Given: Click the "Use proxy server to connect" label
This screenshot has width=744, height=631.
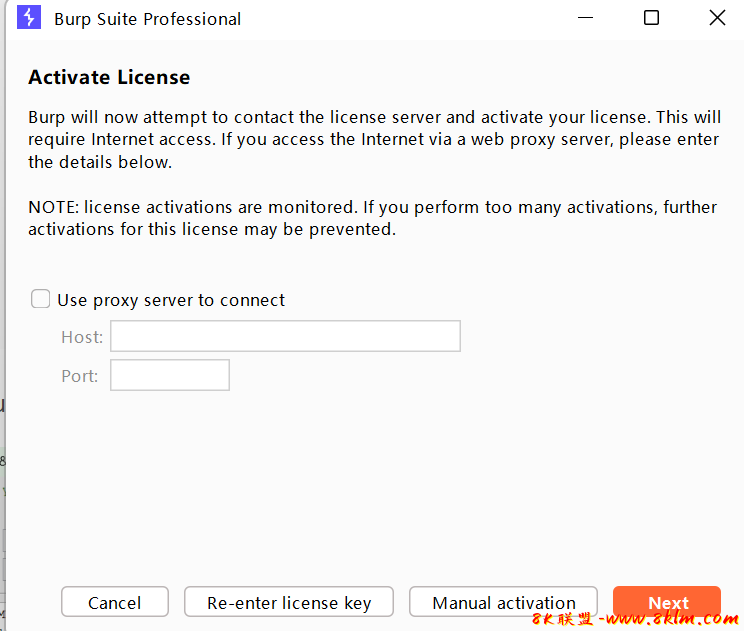Looking at the screenshot, I should coord(171,300).
